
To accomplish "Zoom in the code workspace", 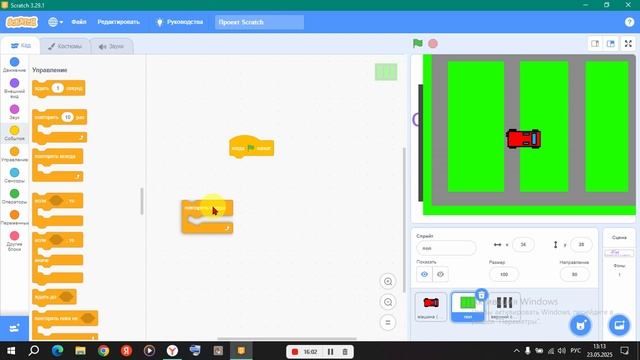I will (x=388, y=281).
